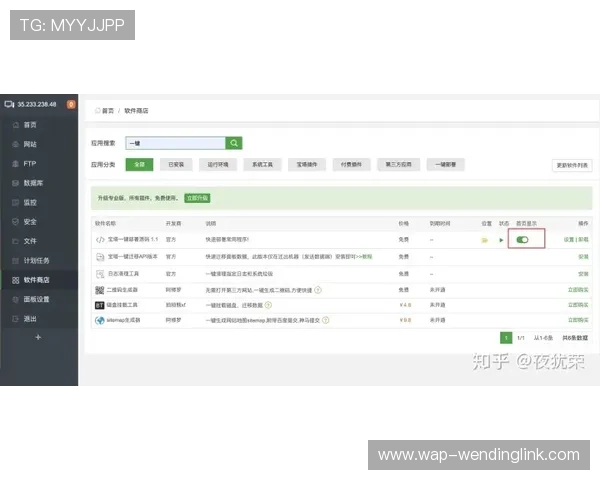Viewport: 600px width, 480px height.
Task: Toggle the 首页显示 switch for 宝塔一键部署源码
Action: coord(522,240)
